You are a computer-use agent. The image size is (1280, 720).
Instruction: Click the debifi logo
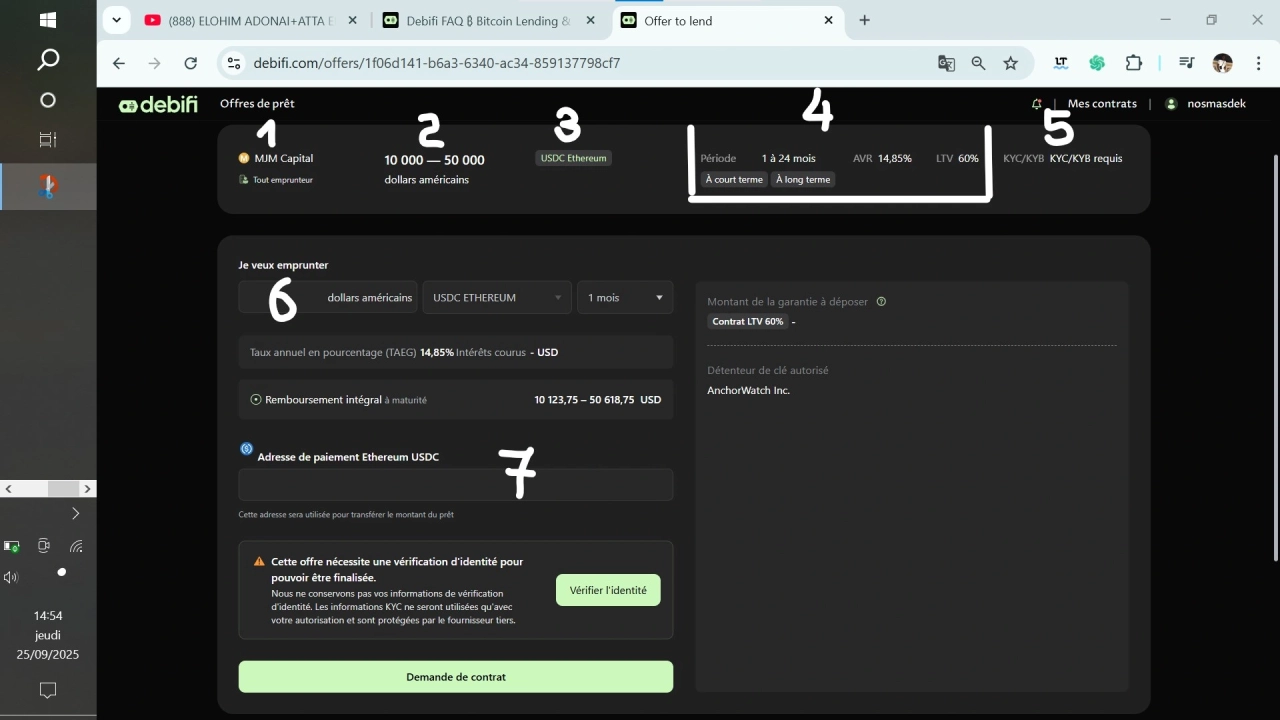coord(158,104)
